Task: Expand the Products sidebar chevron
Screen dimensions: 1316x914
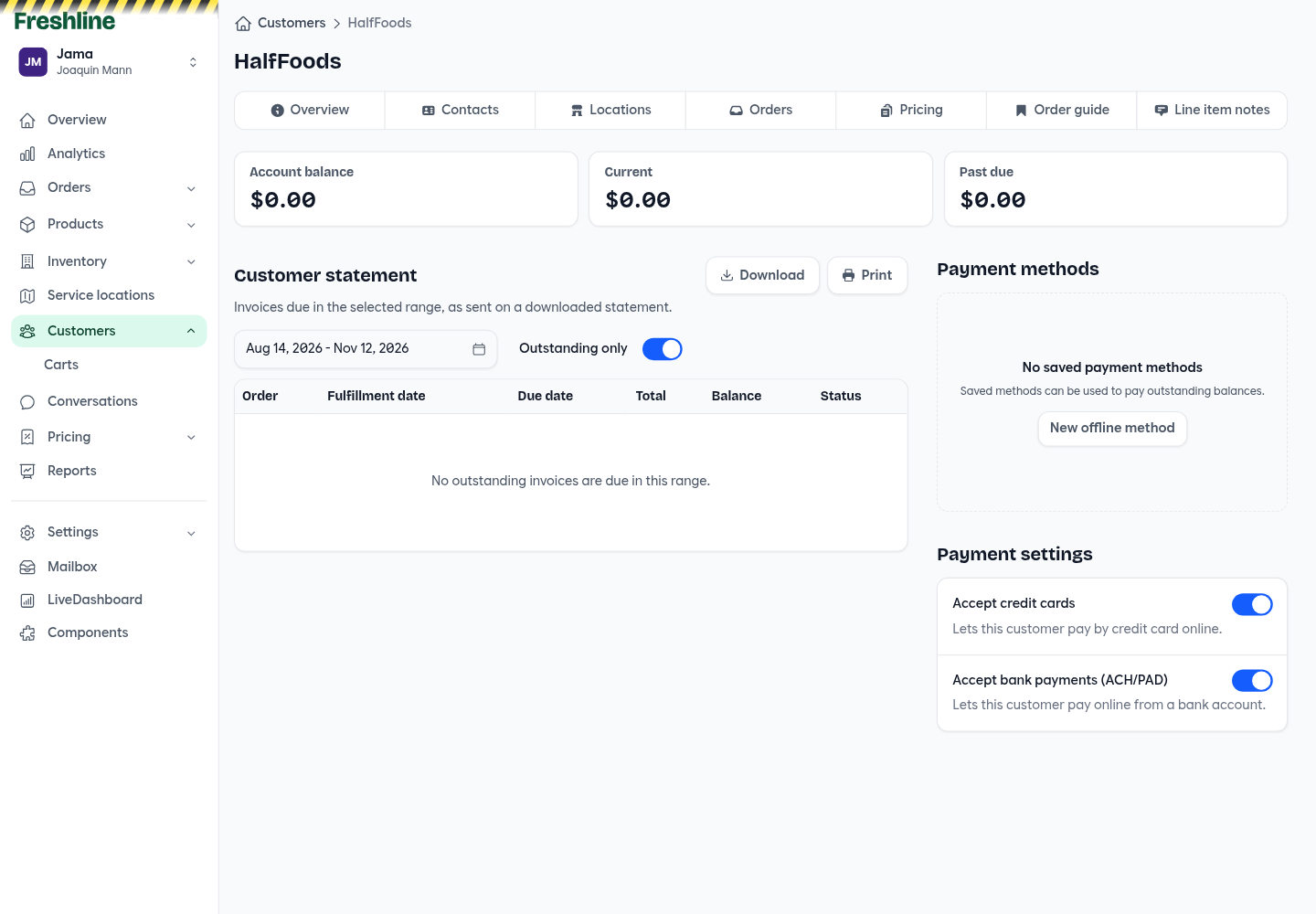Action: [x=191, y=225]
